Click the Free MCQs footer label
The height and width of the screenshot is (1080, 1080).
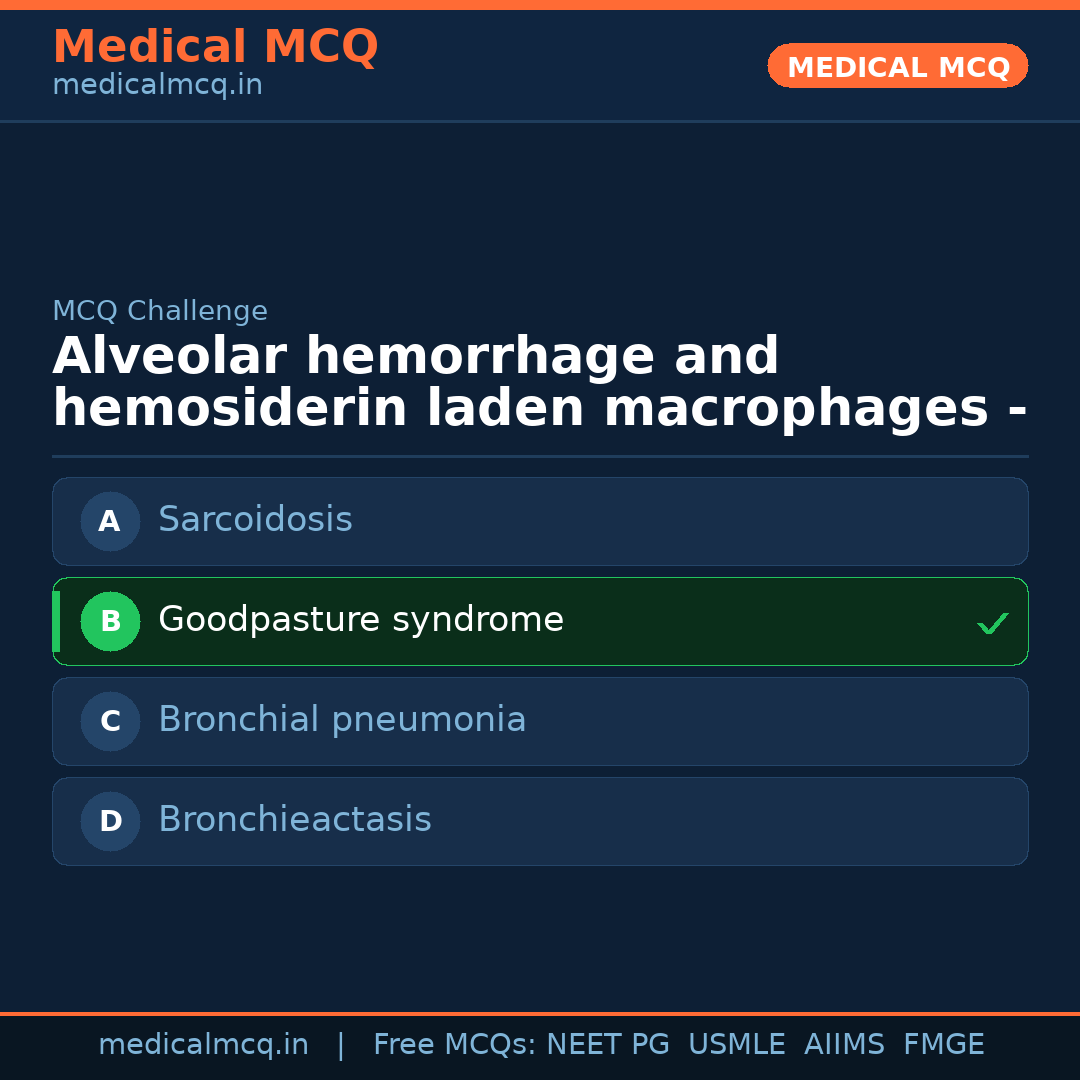tap(454, 1045)
